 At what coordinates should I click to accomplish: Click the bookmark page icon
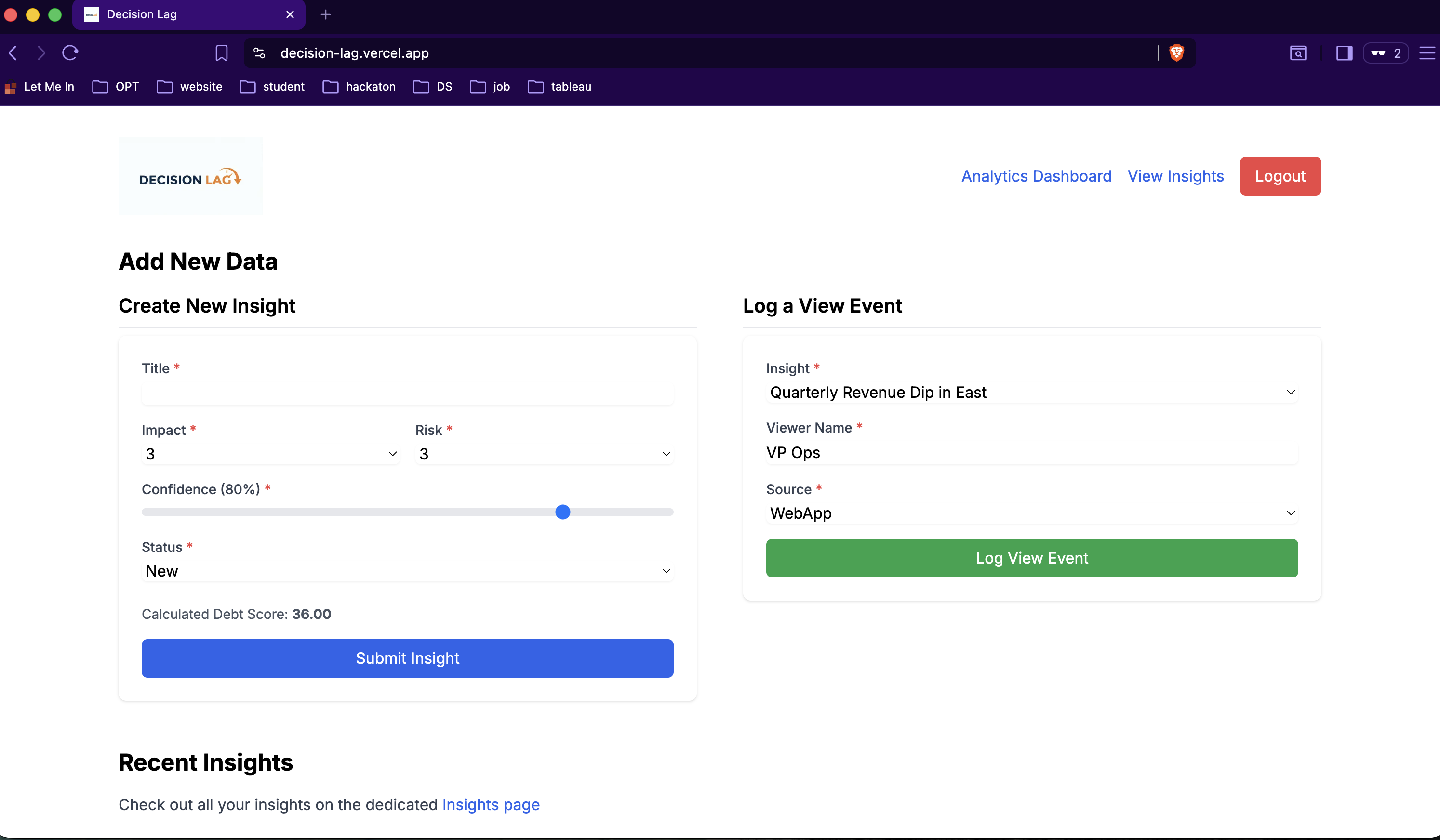(x=221, y=53)
